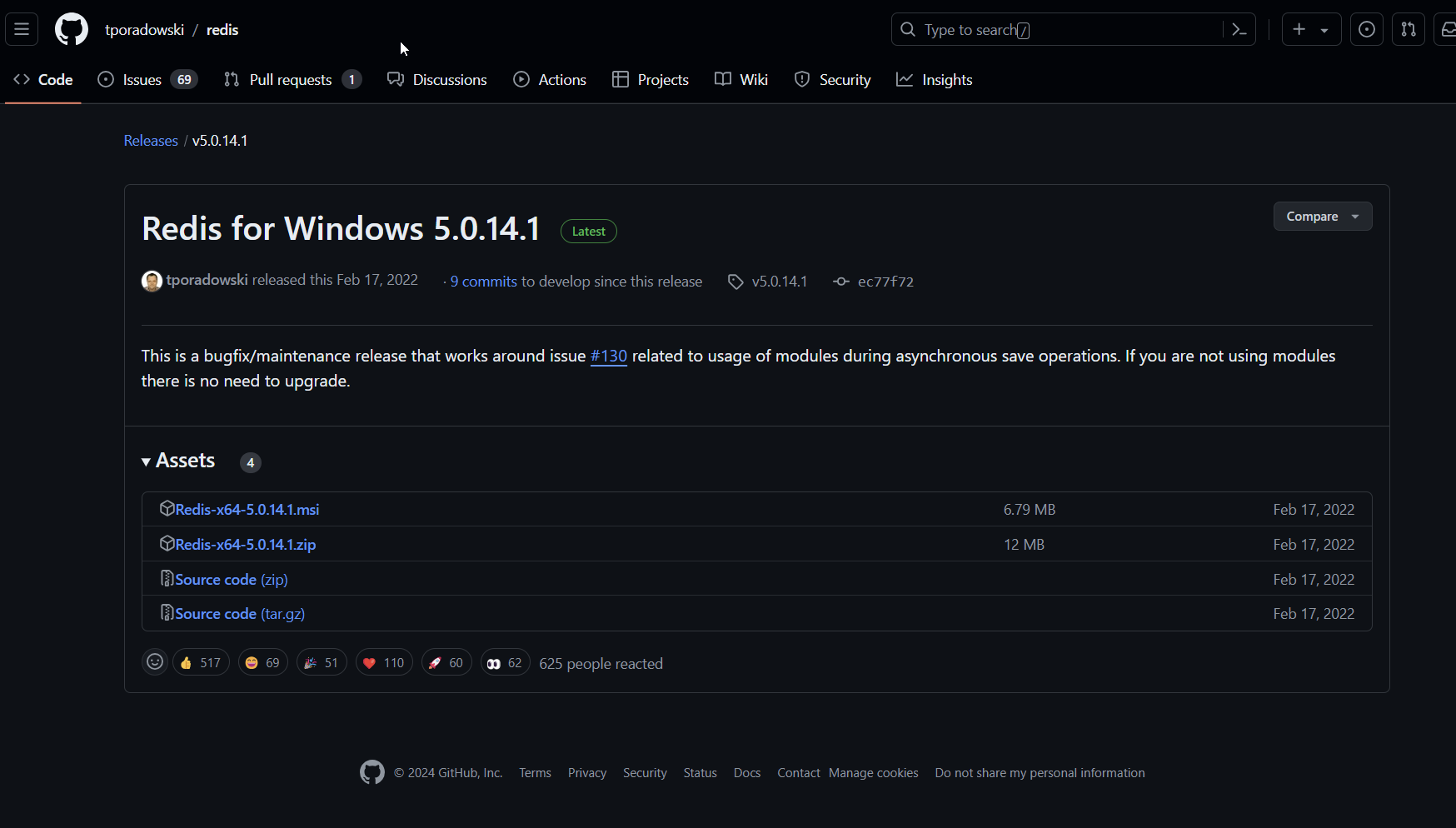Open the issues icon in the header
The height and width of the screenshot is (828, 1456).
tap(1367, 29)
